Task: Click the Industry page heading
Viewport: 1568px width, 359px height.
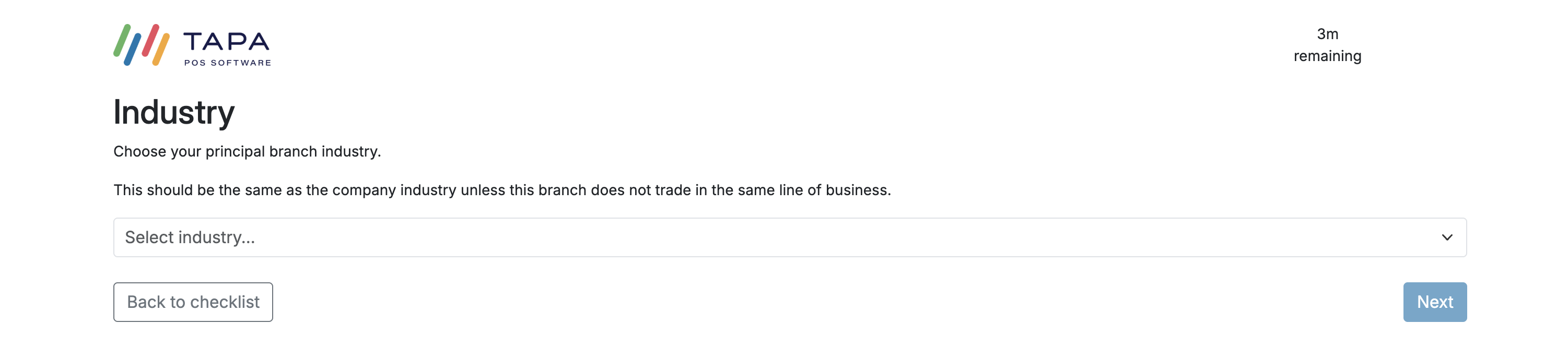Action: [173, 113]
